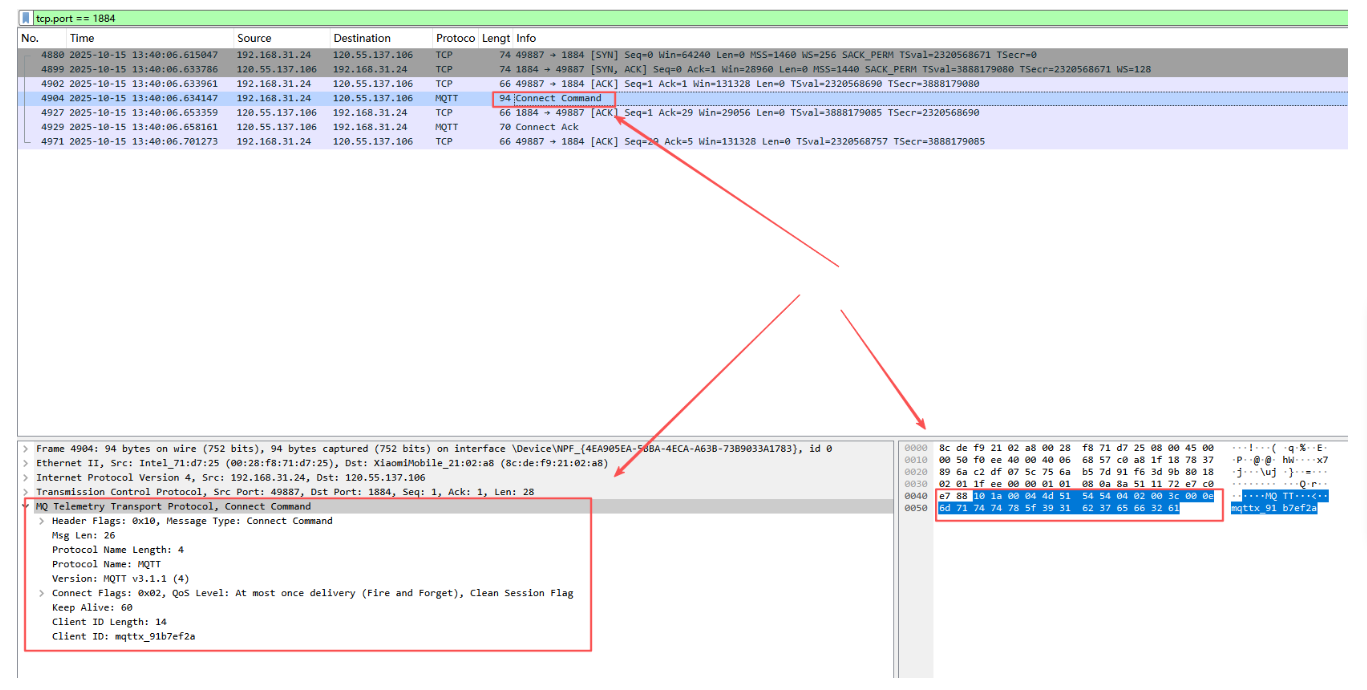The height and width of the screenshot is (690, 1367).
Task: Expand the Transmission Control Protocol node
Action: point(26,492)
